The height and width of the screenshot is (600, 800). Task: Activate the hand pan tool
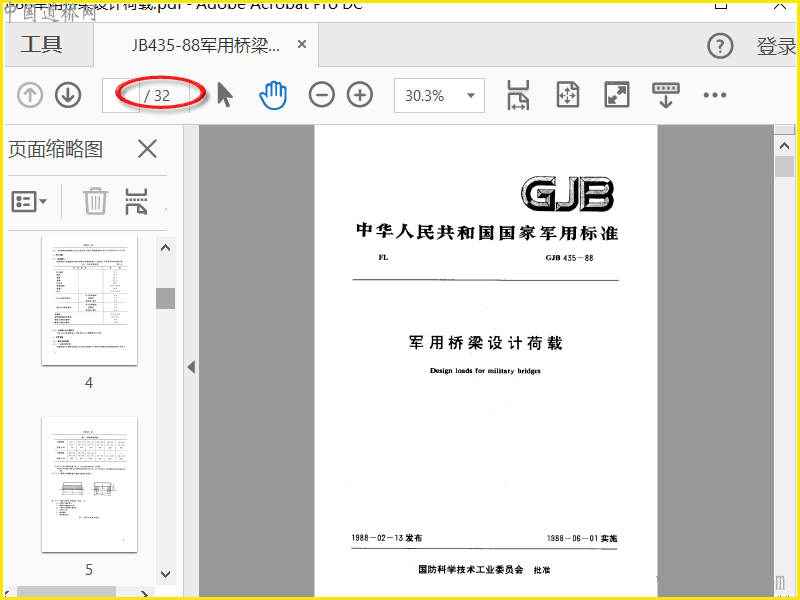tap(273, 95)
